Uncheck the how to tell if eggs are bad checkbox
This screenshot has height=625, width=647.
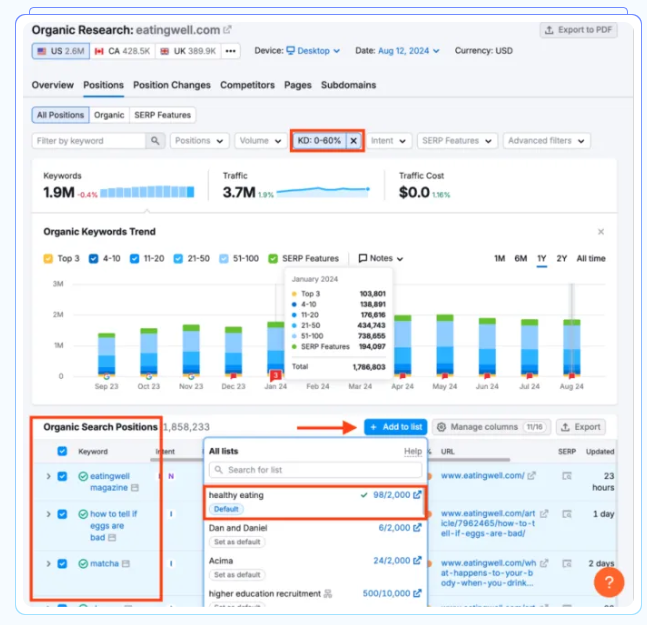(x=62, y=514)
